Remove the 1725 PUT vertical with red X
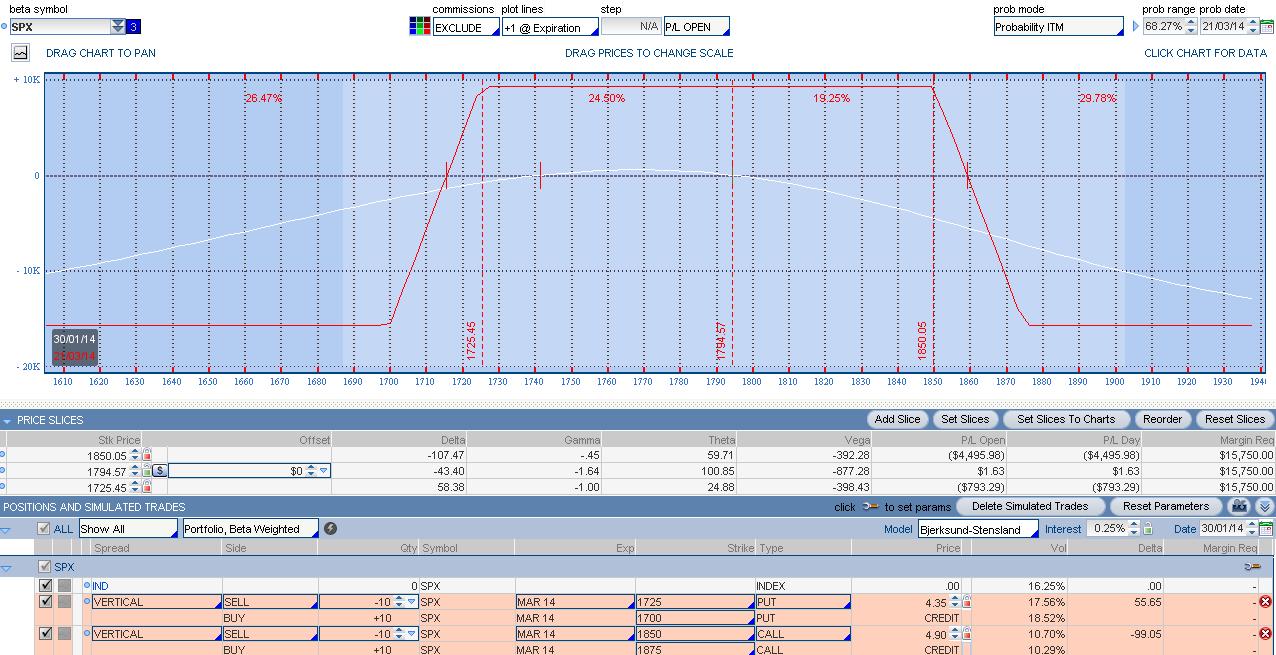 click(x=1265, y=602)
